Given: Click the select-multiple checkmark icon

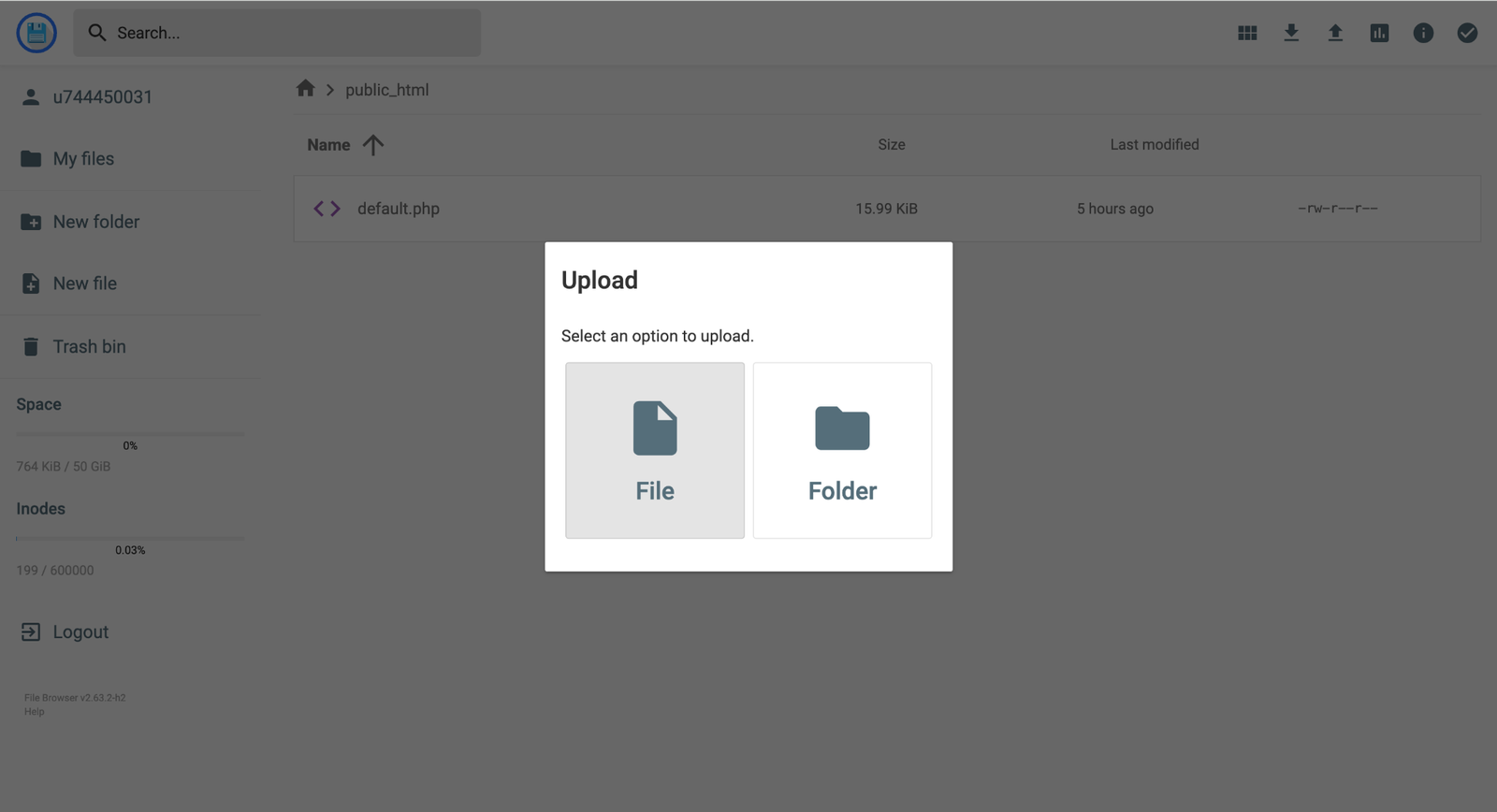Looking at the screenshot, I should click(1467, 33).
